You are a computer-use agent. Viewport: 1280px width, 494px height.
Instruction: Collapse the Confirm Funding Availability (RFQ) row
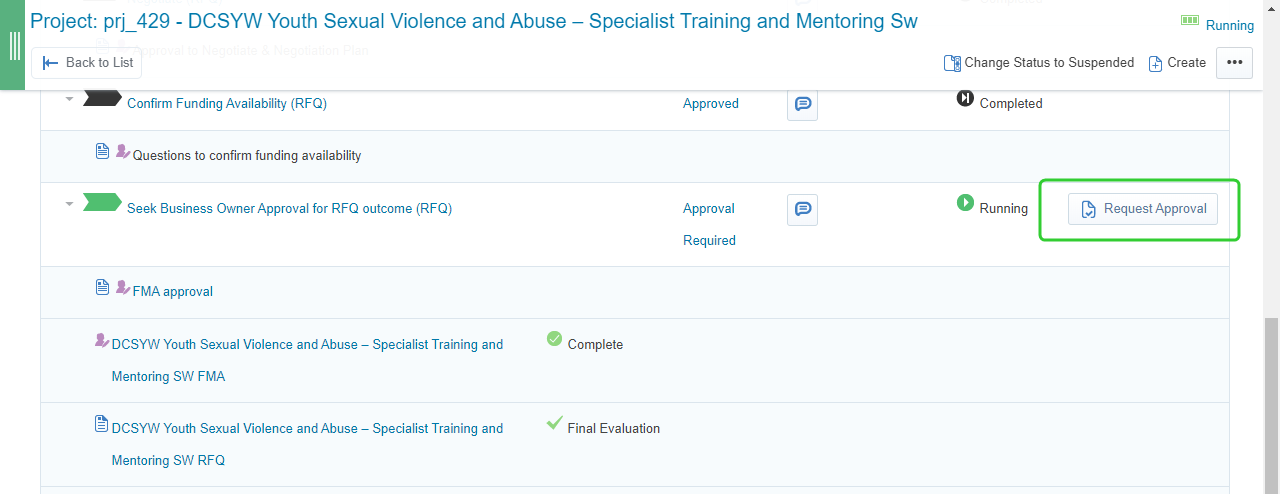69,99
